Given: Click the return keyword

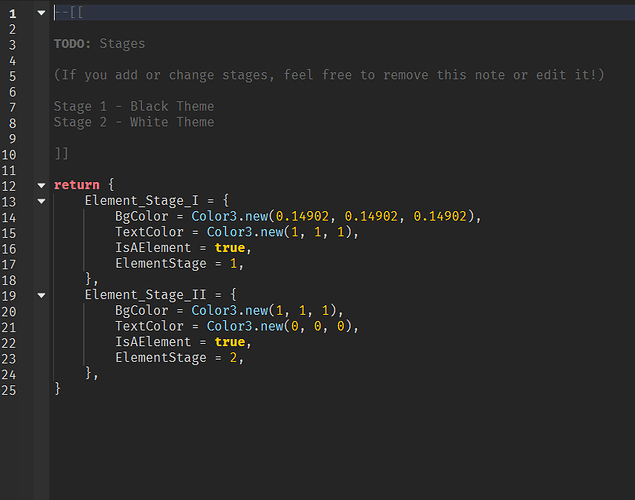Looking at the screenshot, I should 76,185.
